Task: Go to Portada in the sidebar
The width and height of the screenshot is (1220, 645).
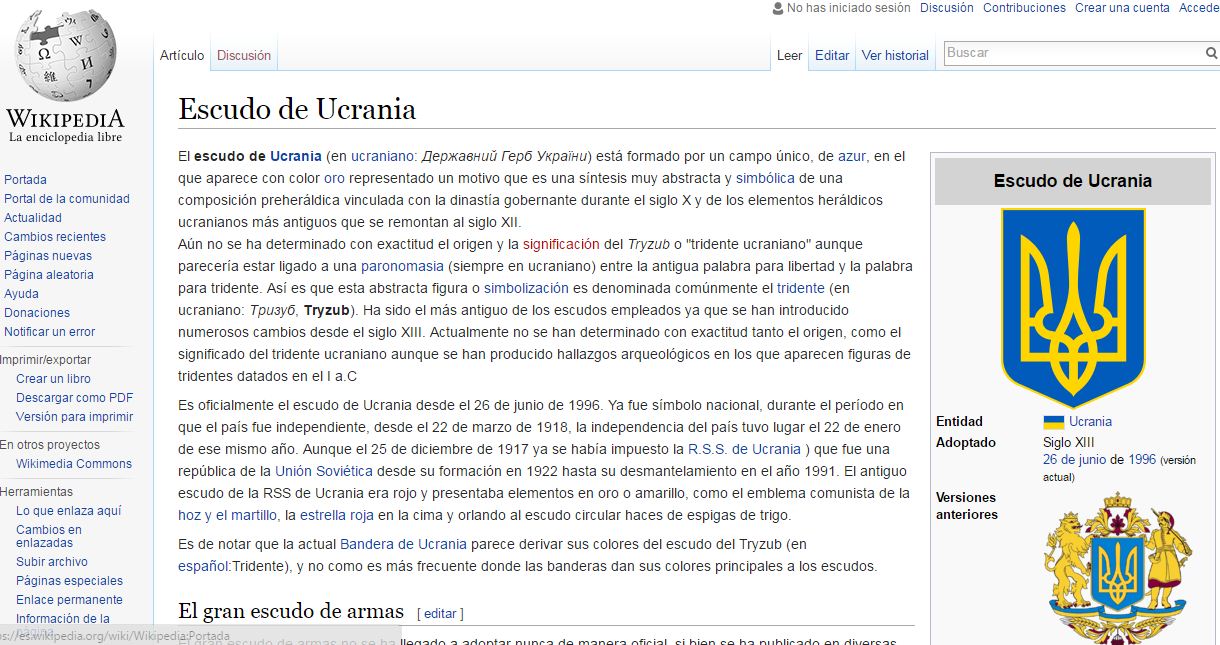Action: click(x=25, y=180)
